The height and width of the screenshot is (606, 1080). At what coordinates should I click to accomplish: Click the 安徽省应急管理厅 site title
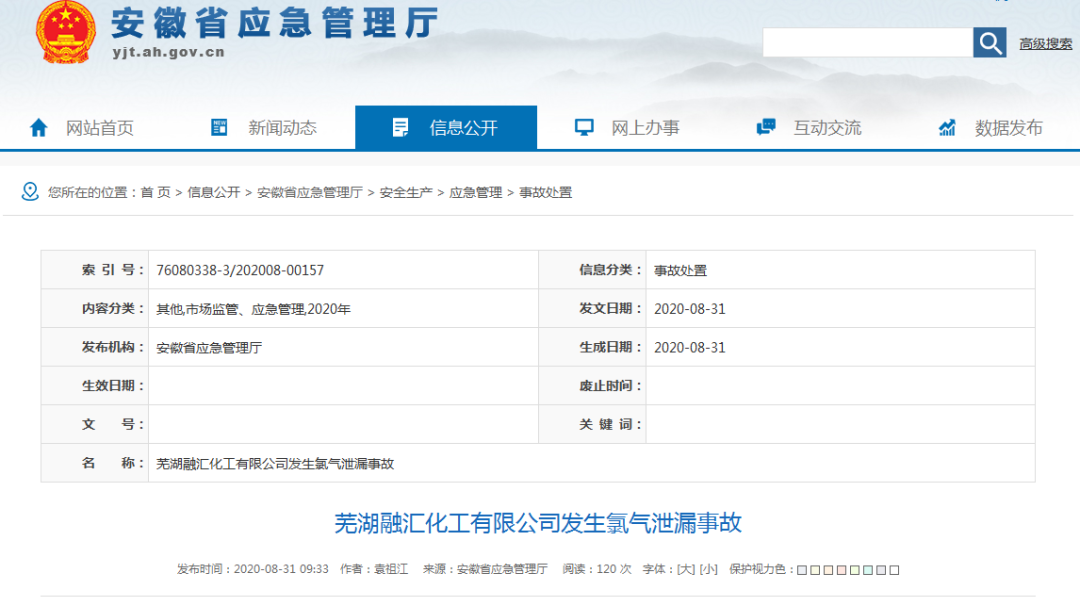(x=275, y=23)
